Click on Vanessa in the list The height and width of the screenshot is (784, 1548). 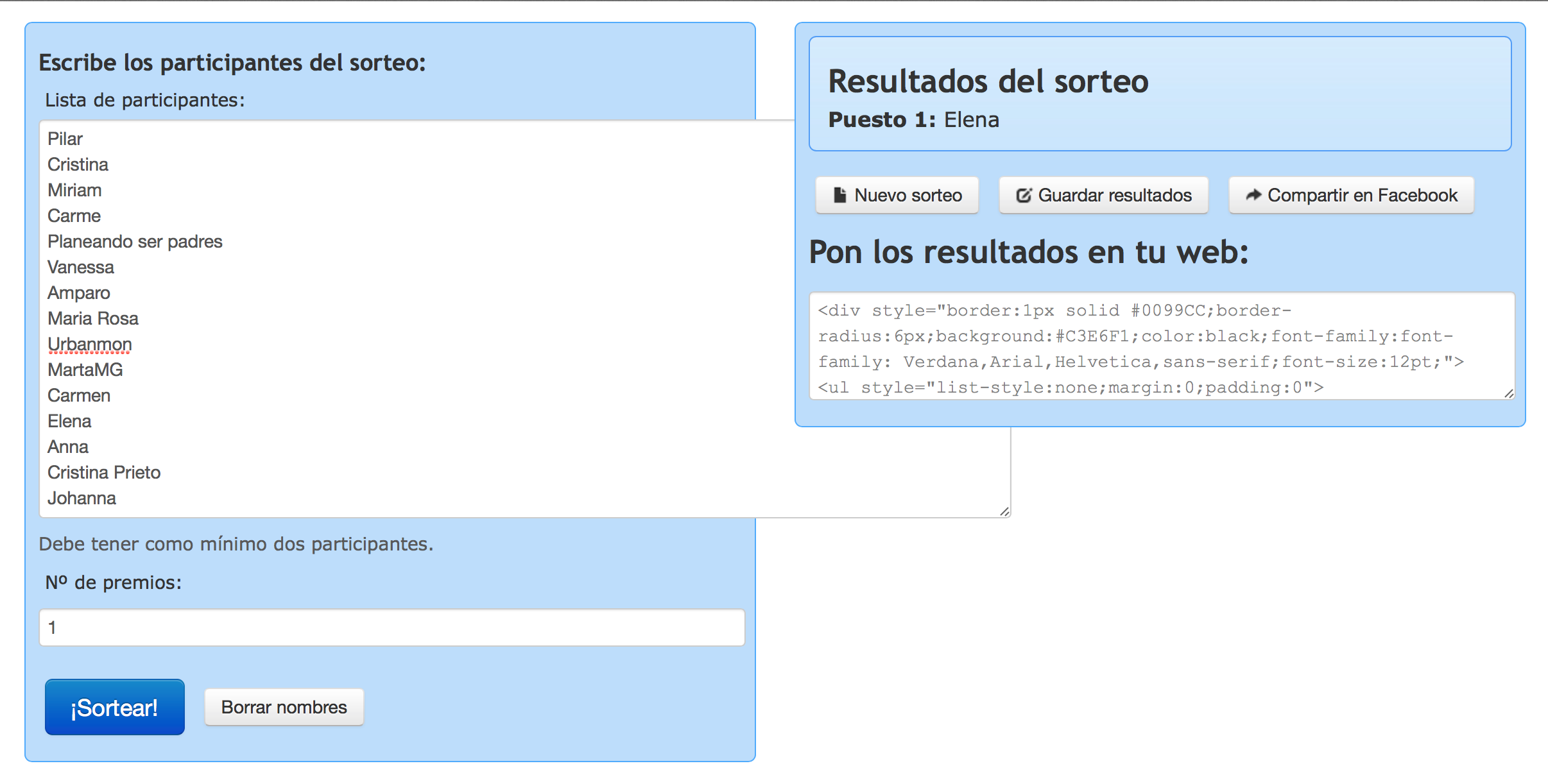pos(81,267)
